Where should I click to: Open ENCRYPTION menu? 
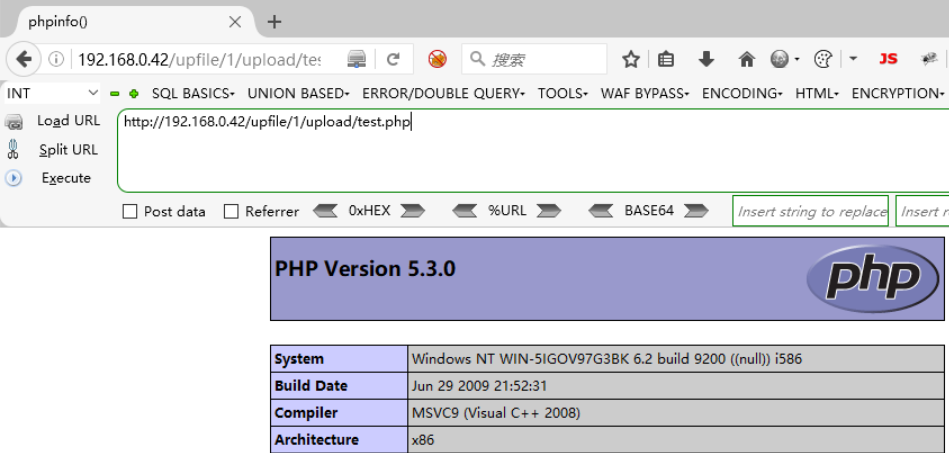coord(898,94)
